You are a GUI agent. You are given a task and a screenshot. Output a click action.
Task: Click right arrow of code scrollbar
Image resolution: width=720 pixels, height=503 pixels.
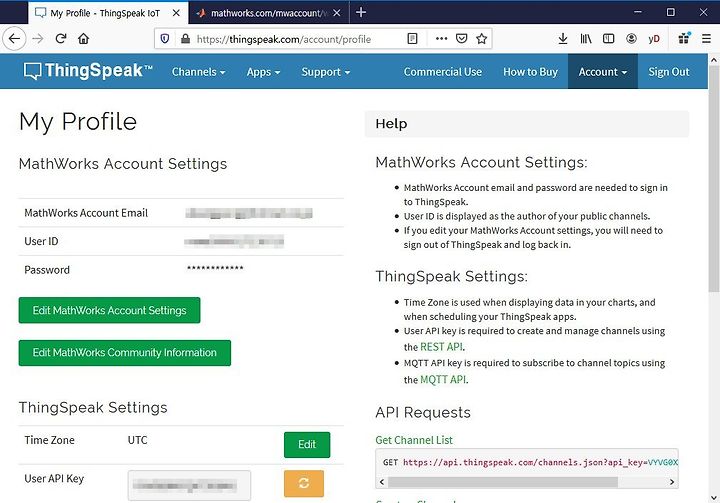point(672,482)
